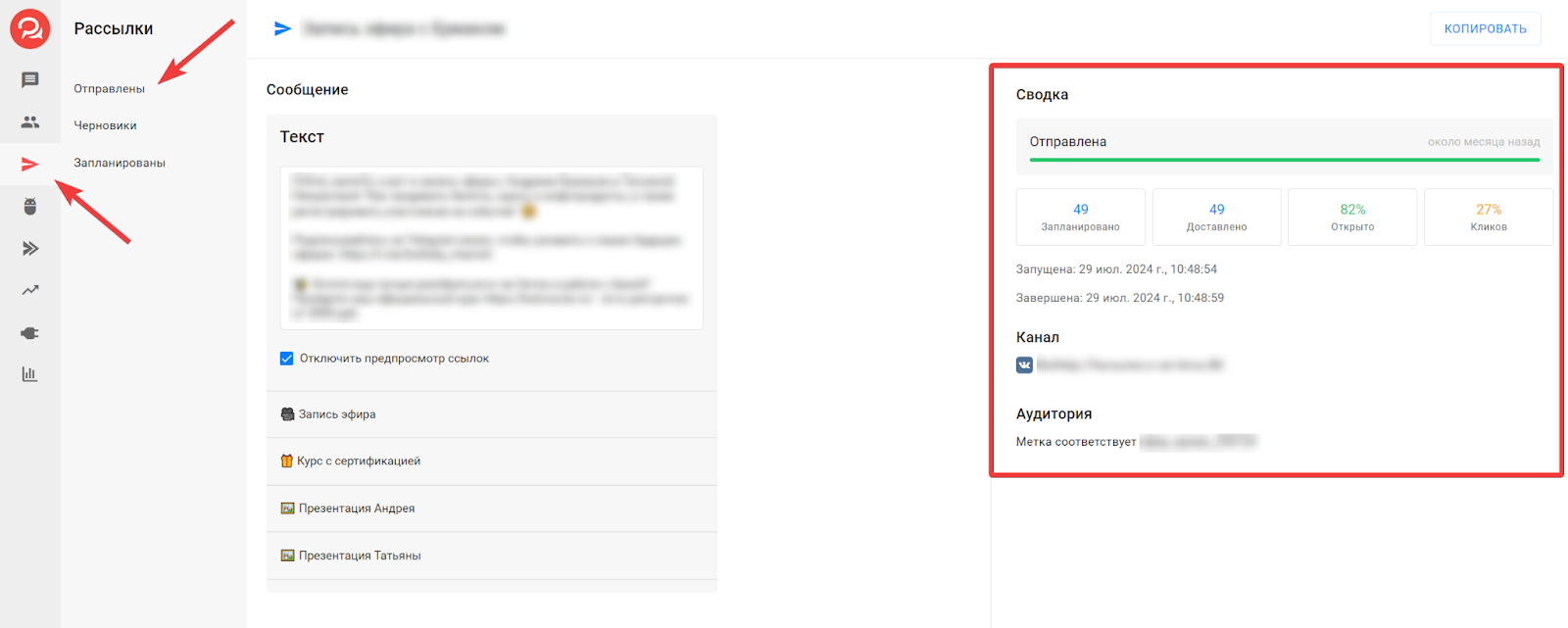
Task: Click the green Отправлена progress bar
Action: [x=1284, y=160]
